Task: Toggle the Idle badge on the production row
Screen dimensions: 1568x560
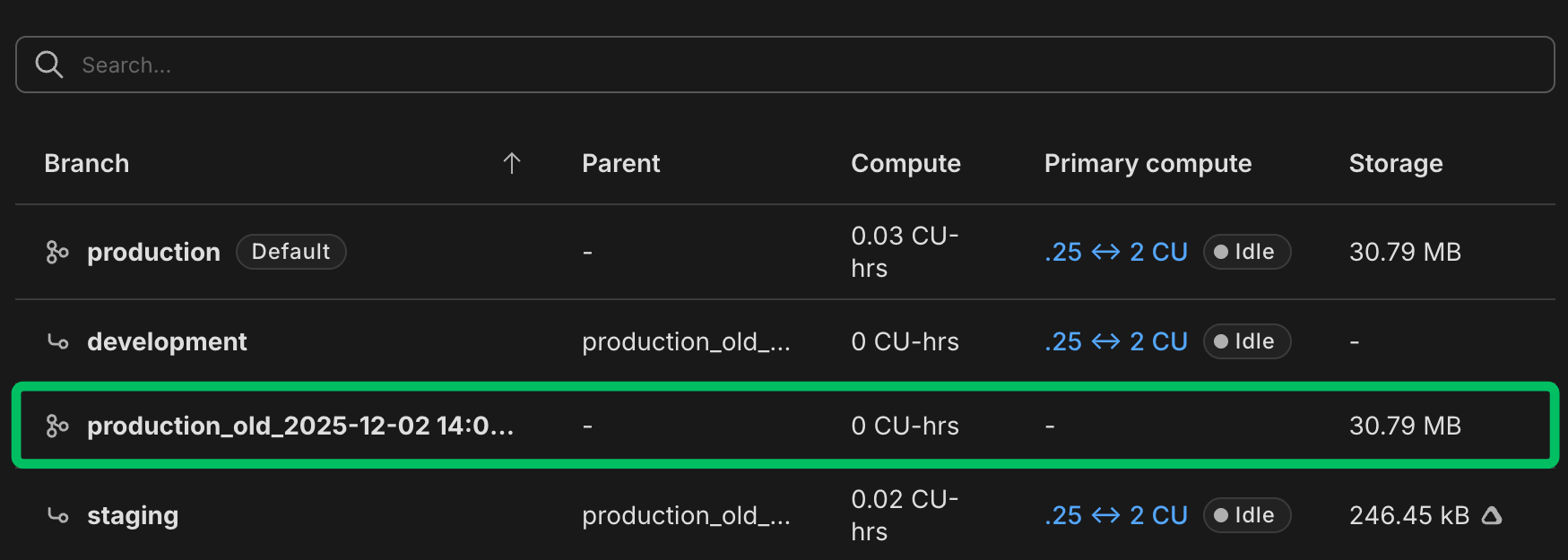Action: coord(1246,252)
